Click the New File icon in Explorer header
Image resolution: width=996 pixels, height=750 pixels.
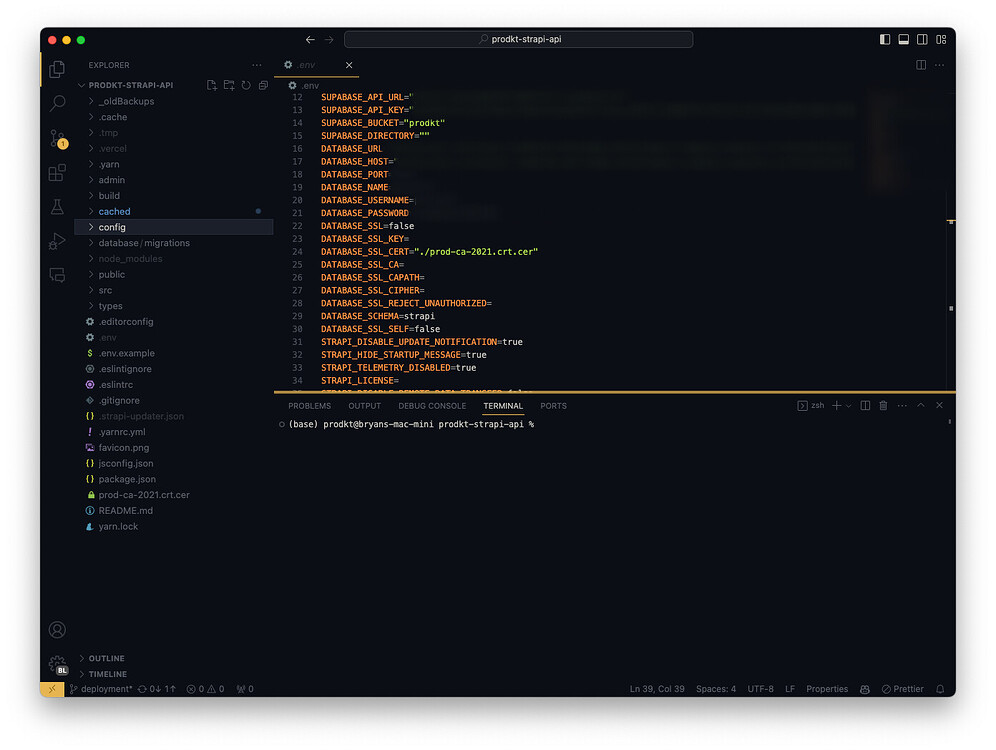click(x=211, y=85)
